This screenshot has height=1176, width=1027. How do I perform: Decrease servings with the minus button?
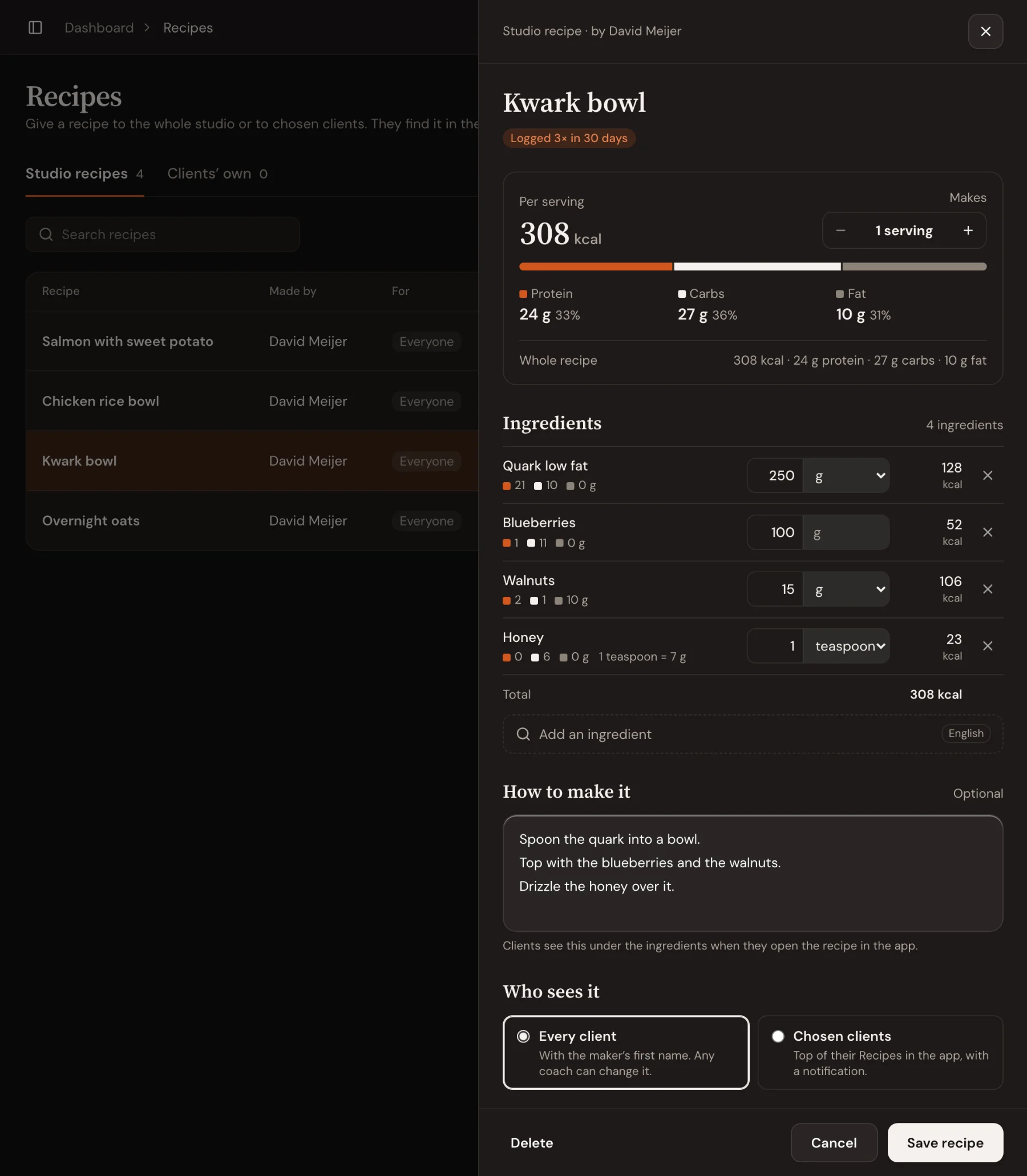coord(840,231)
